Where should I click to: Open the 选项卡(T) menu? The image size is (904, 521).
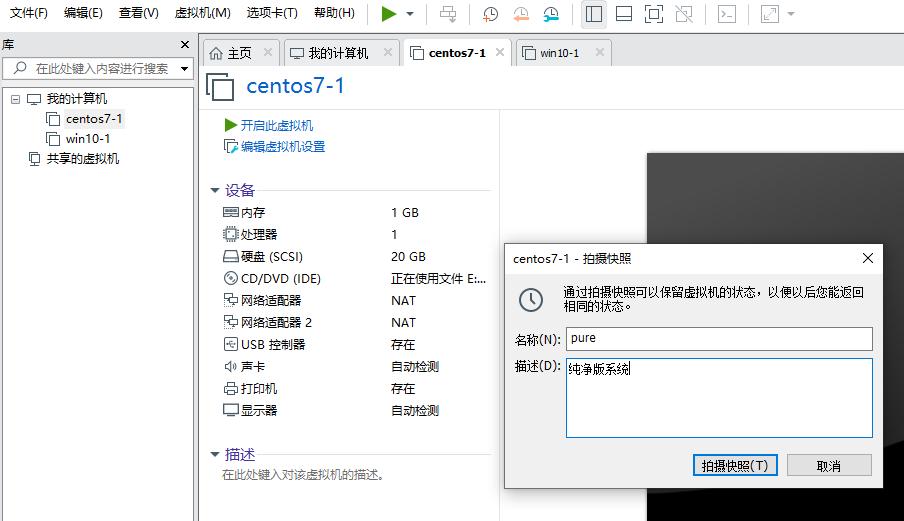pyautogui.click(x=272, y=13)
